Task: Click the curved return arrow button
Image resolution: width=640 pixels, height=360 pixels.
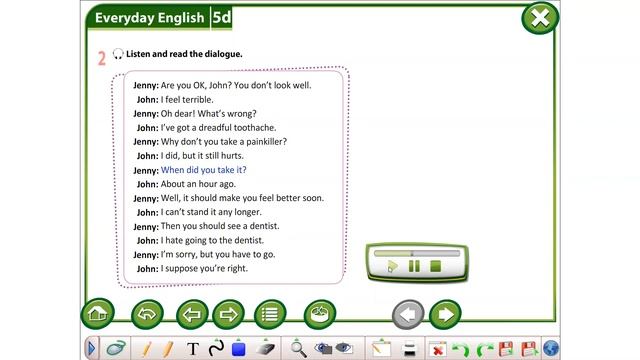Action: coord(147,314)
